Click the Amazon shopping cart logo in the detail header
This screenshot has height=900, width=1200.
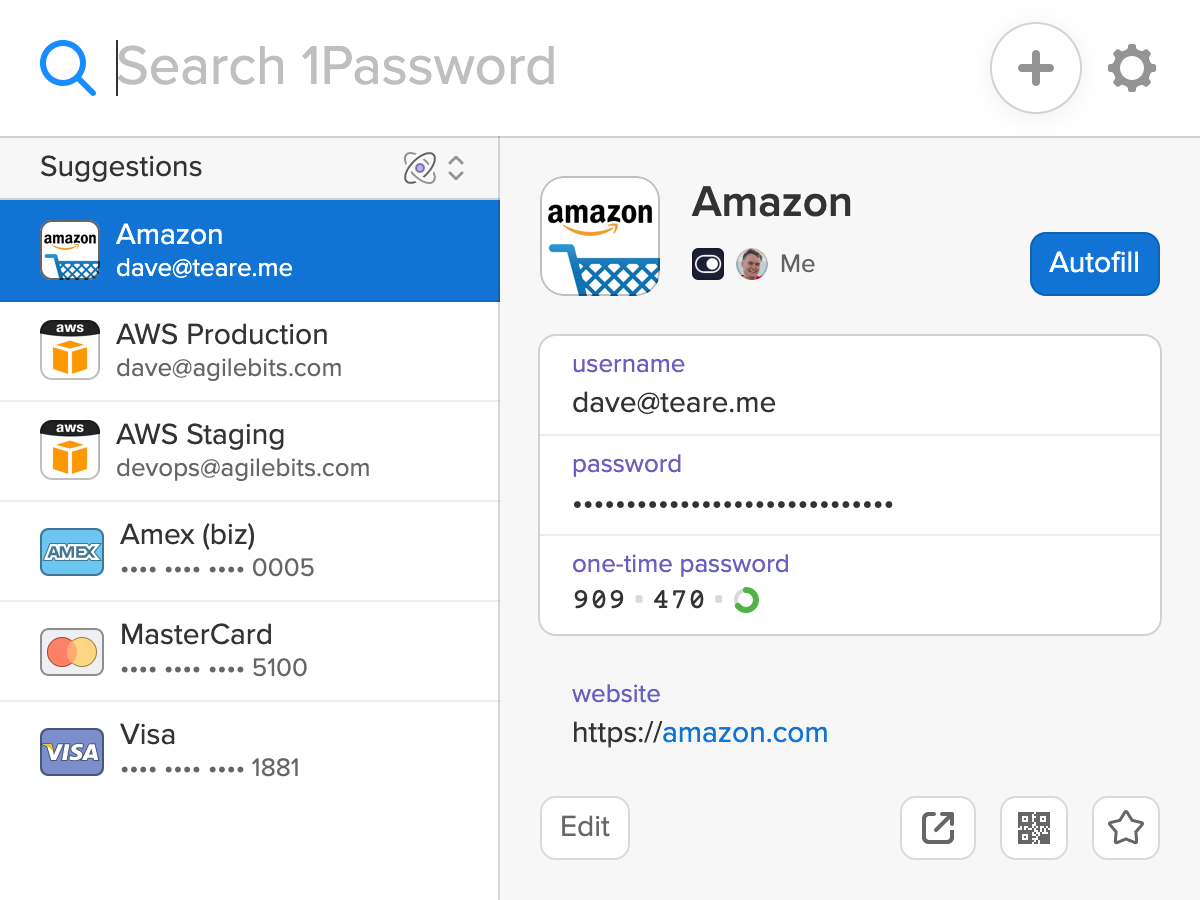(x=600, y=236)
